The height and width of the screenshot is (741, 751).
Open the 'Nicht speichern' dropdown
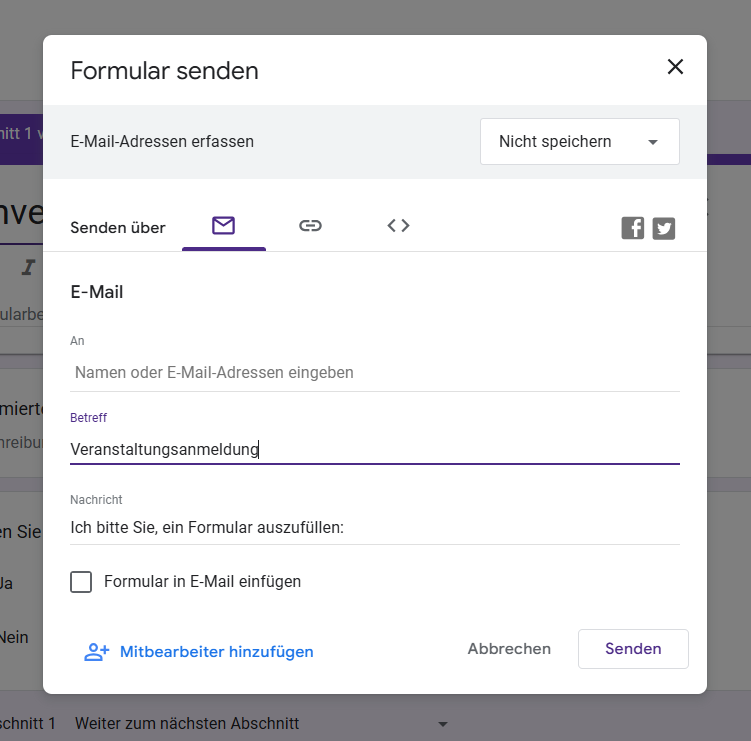[x=580, y=142]
